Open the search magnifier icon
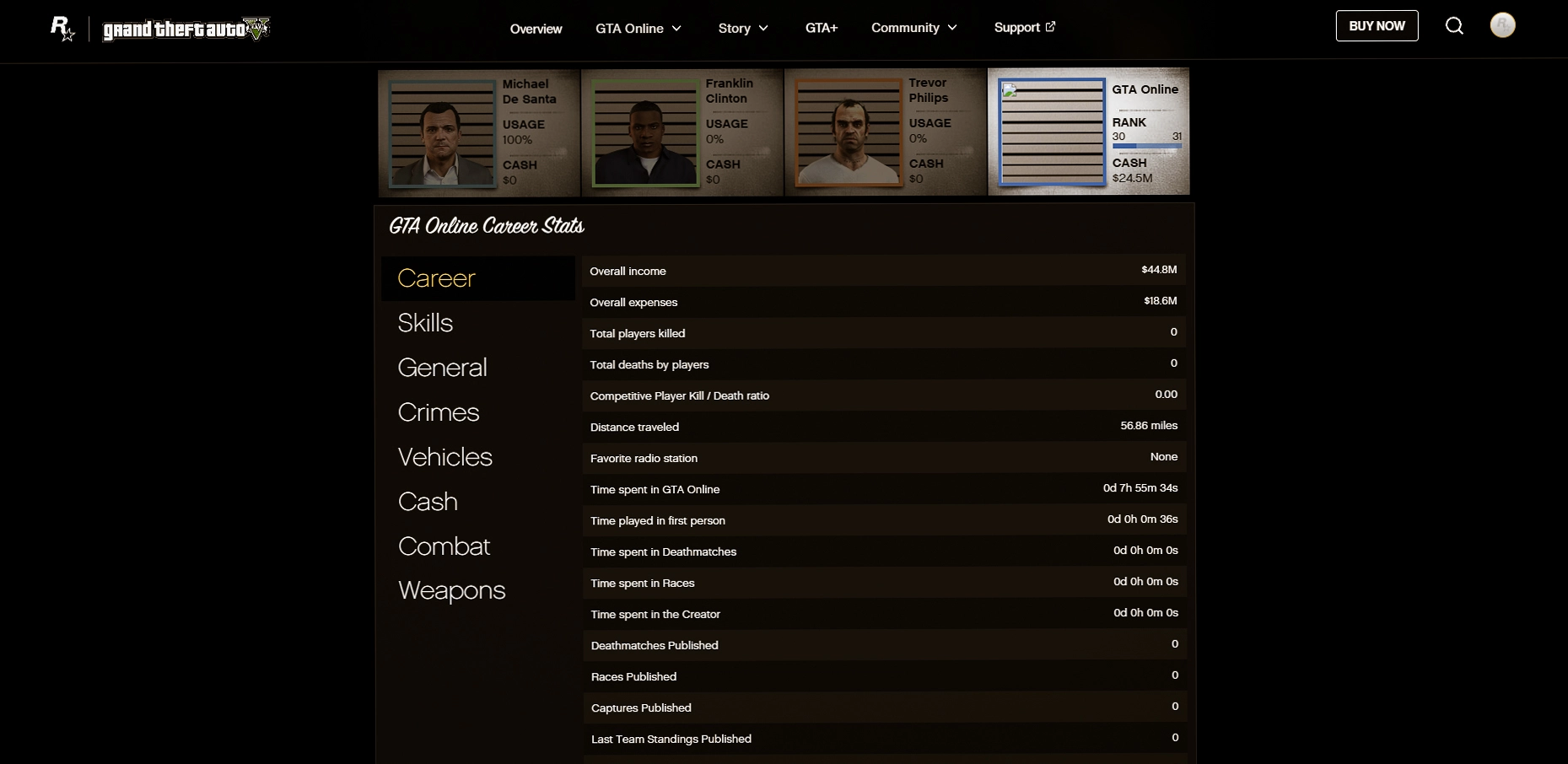This screenshot has width=1568, height=764. pyautogui.click(x=1454, y=26)
